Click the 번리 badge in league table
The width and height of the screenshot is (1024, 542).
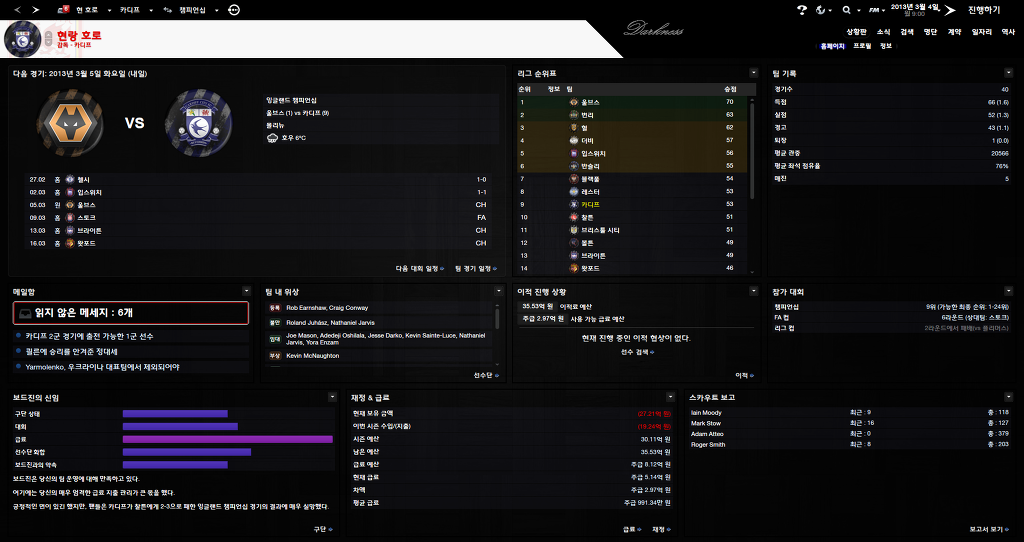(573, 115)
